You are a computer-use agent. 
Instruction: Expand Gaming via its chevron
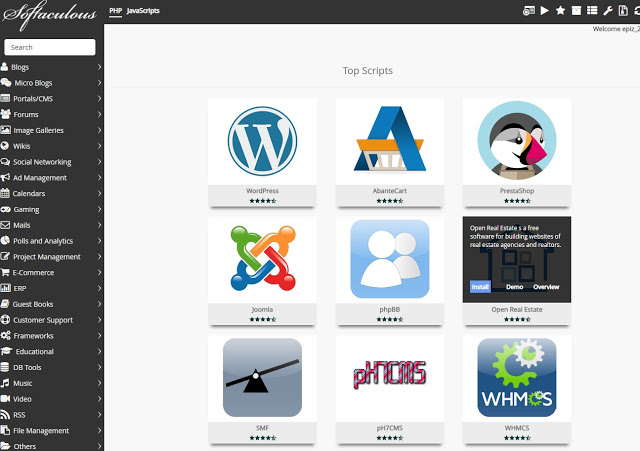99,209
